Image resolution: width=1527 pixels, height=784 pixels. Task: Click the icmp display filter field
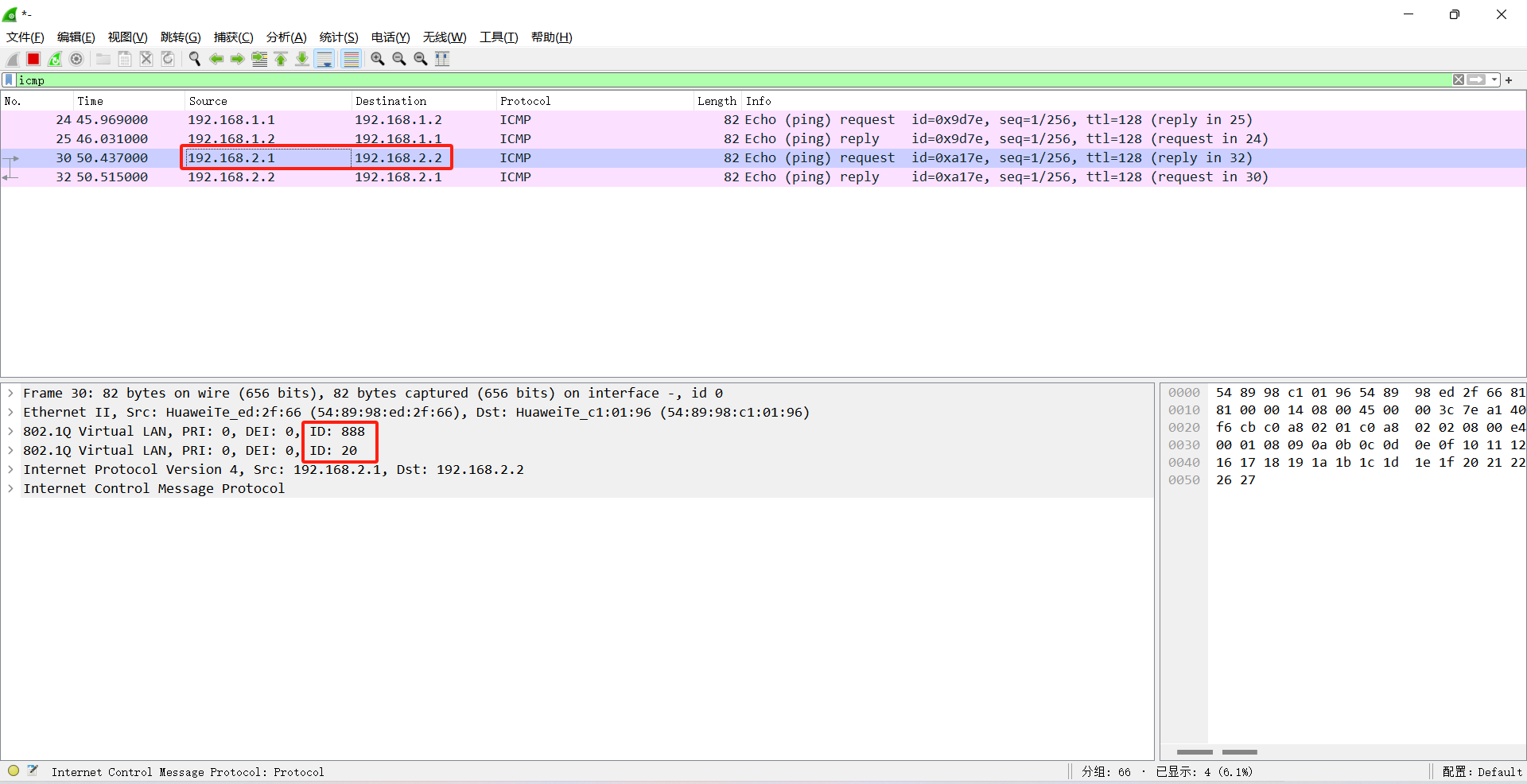(x=733, y=80)
